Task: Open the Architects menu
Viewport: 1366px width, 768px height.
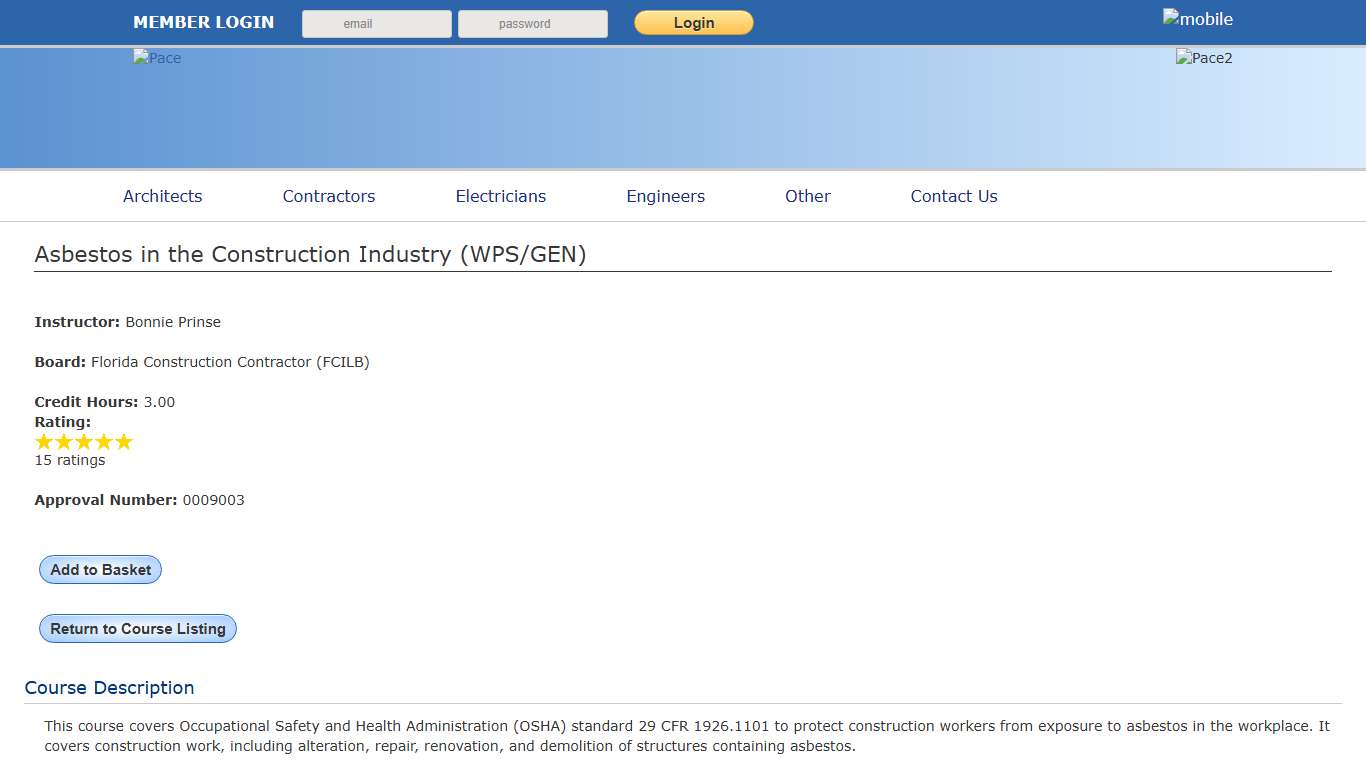Action: tap(162, 196)
